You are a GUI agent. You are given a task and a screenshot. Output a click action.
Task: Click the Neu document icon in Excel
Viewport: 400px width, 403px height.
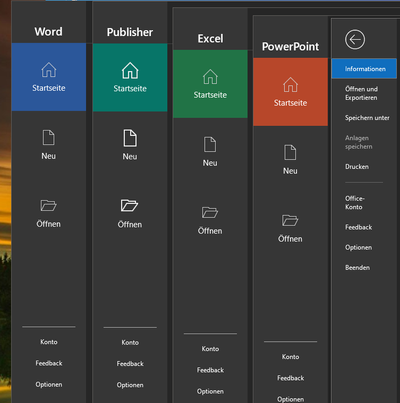click(x=210, y=144)
